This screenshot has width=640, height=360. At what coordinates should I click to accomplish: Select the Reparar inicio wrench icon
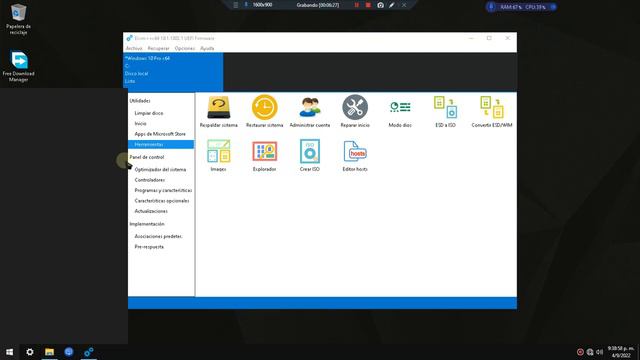355,111
